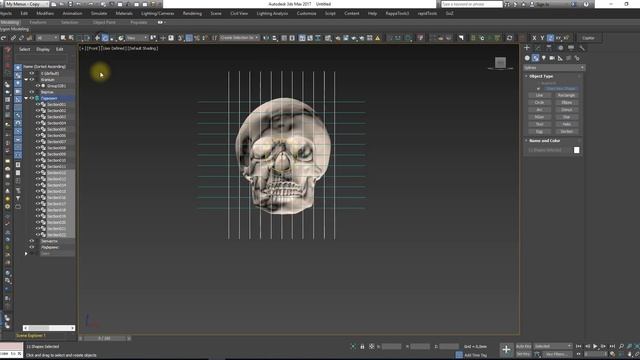Constrain to the Y axis
This screenshot has width=640, height=360.
(542, 38)
